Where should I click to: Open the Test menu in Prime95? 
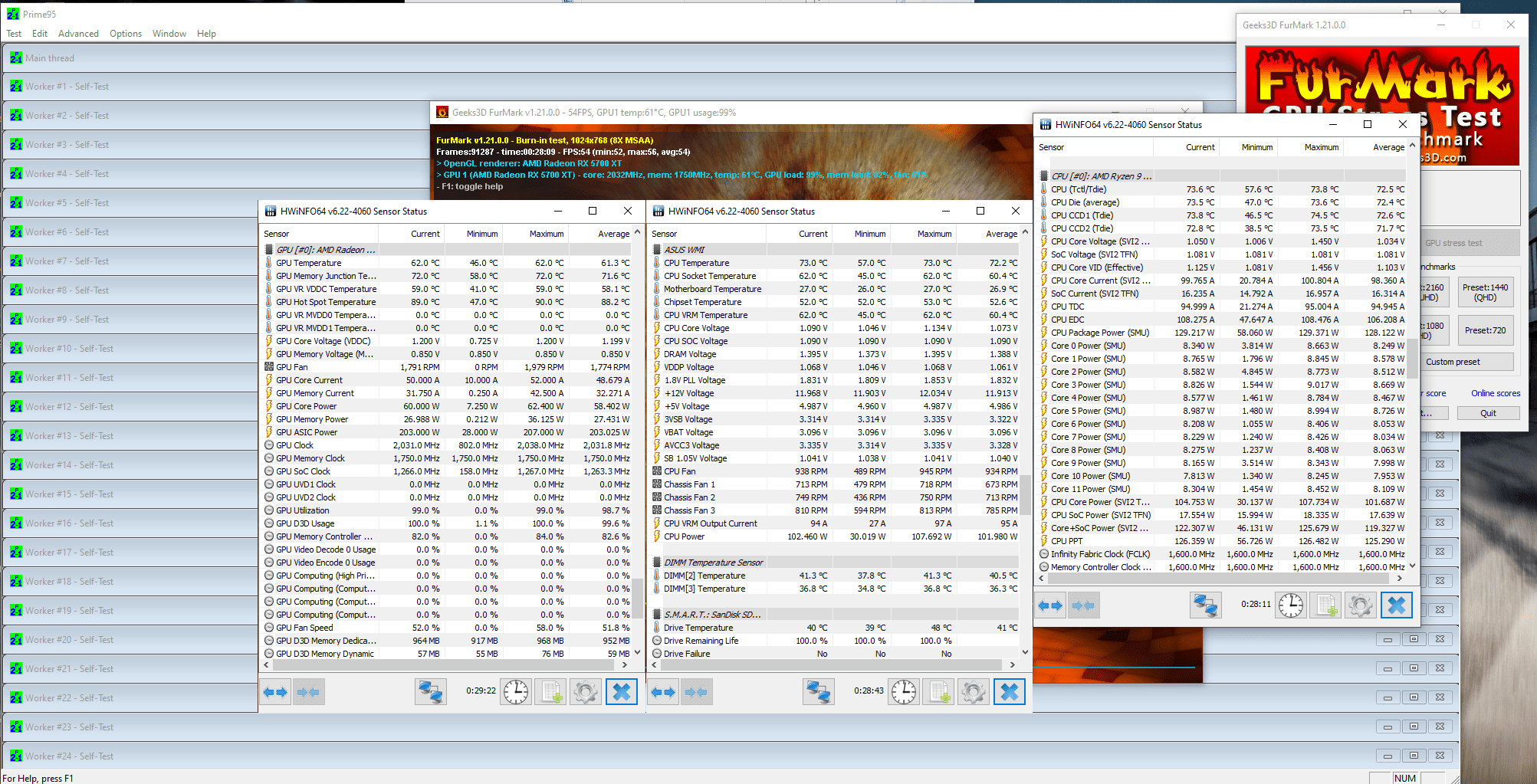coord(14,34)
